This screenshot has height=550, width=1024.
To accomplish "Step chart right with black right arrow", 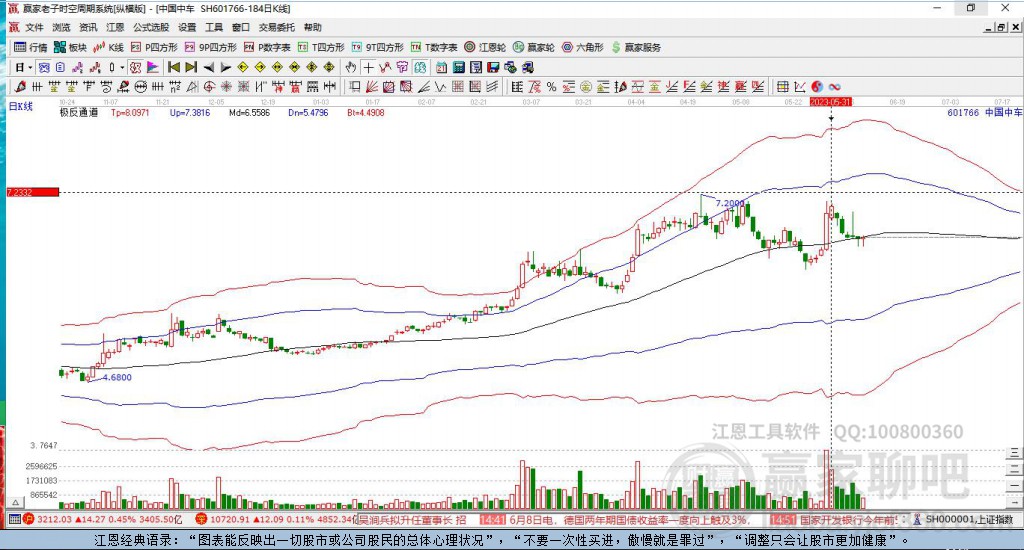I will tap(225, 67).
